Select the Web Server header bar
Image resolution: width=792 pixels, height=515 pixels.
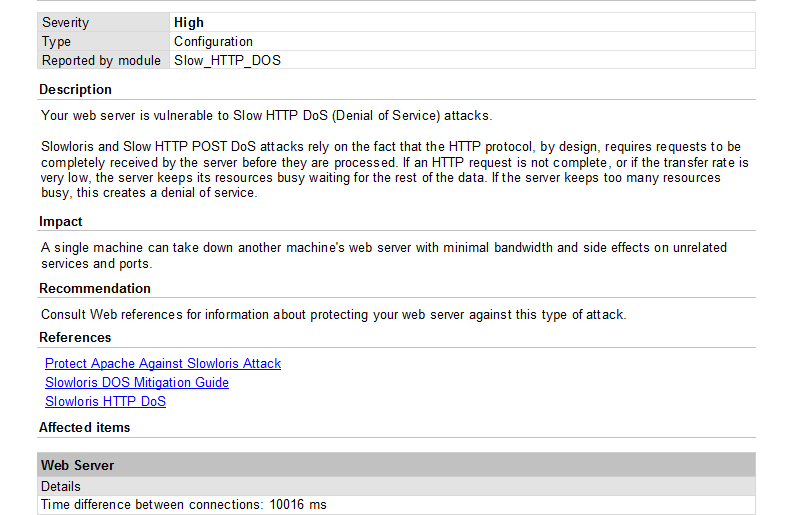tap(396, 465)
